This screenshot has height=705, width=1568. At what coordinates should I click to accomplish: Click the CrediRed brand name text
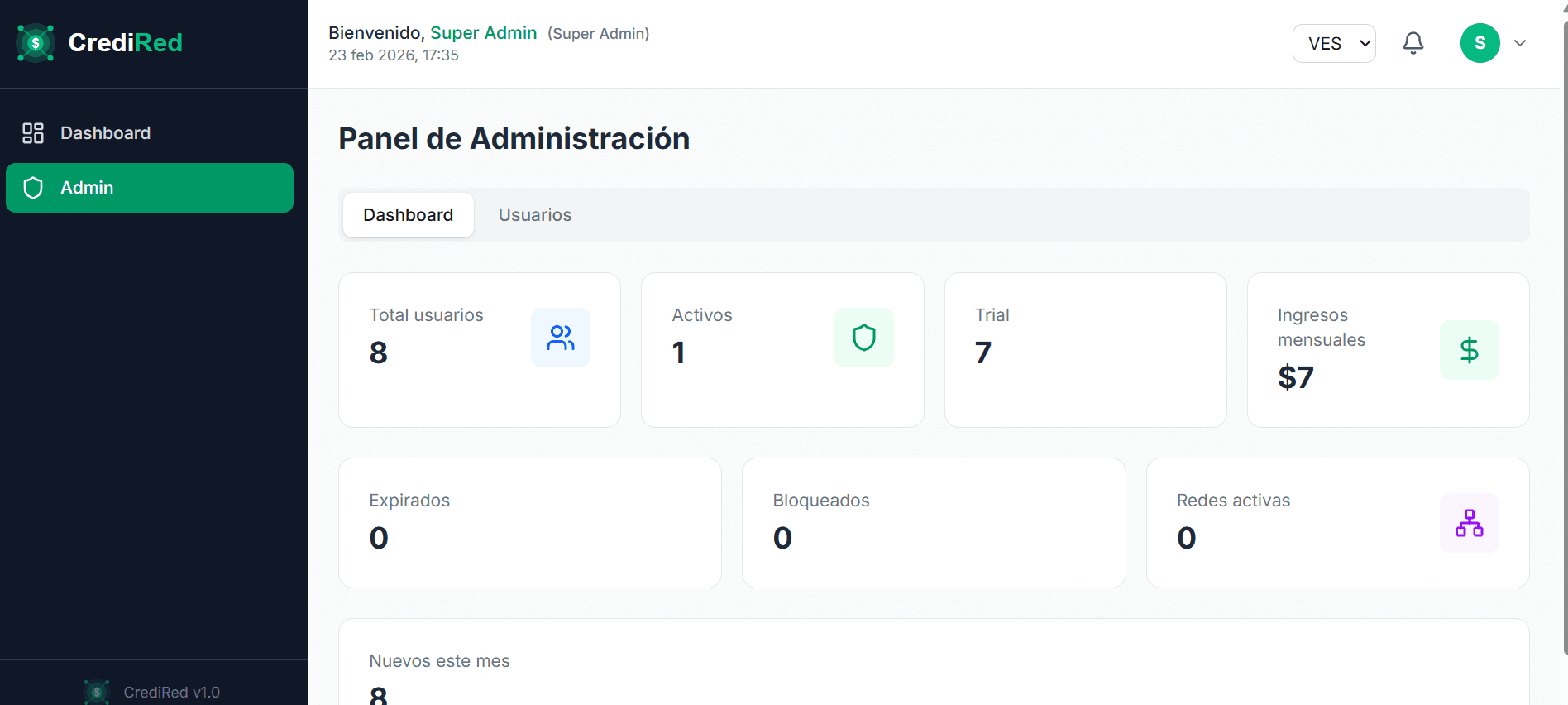click(125, 43)
